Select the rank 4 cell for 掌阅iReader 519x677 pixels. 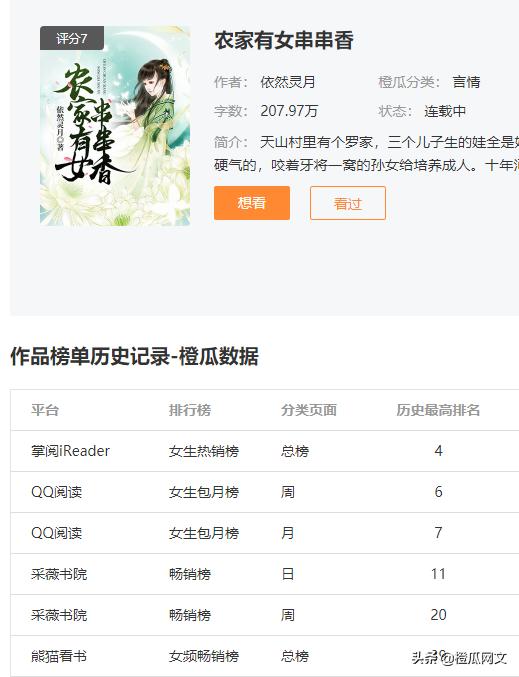(438, 451)
